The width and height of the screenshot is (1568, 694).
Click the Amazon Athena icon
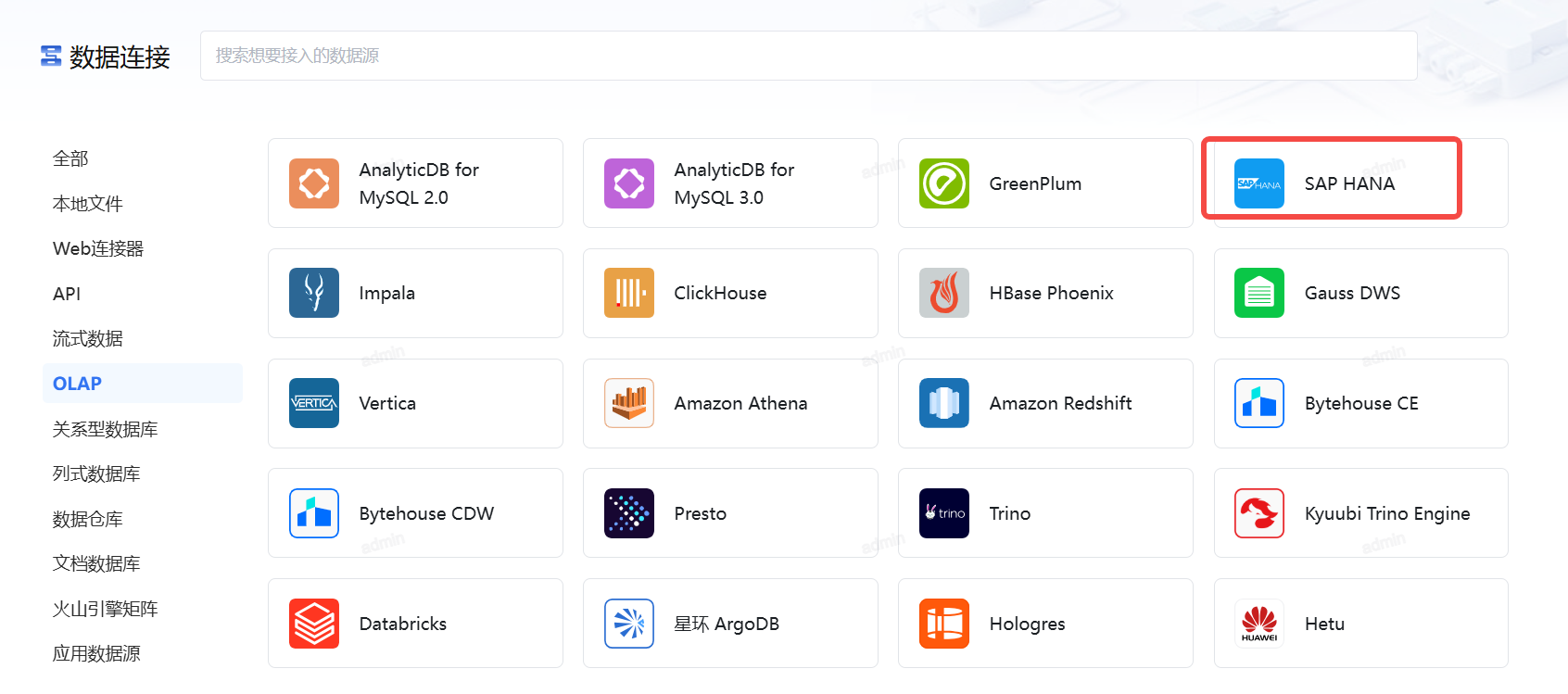point(628,403)
